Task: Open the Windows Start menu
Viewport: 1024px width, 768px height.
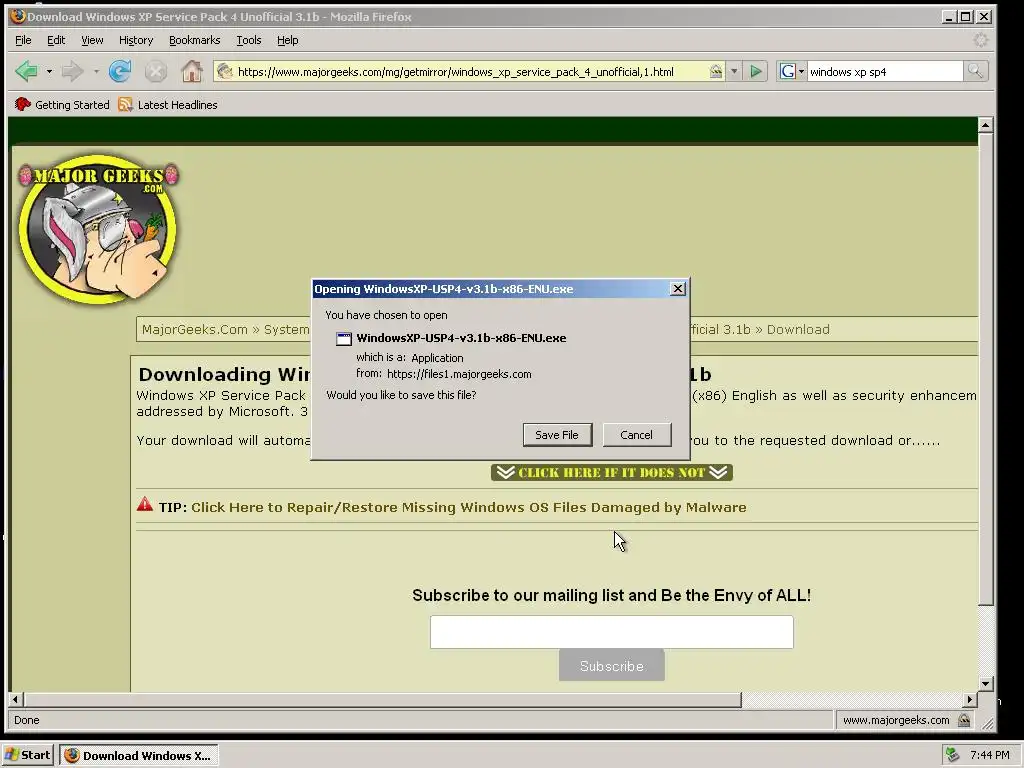Action: click(x=28, y=755)
